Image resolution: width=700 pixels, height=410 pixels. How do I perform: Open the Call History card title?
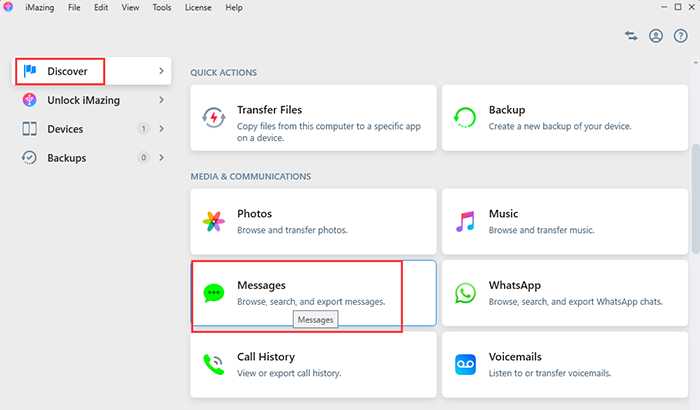click(266, 357)
